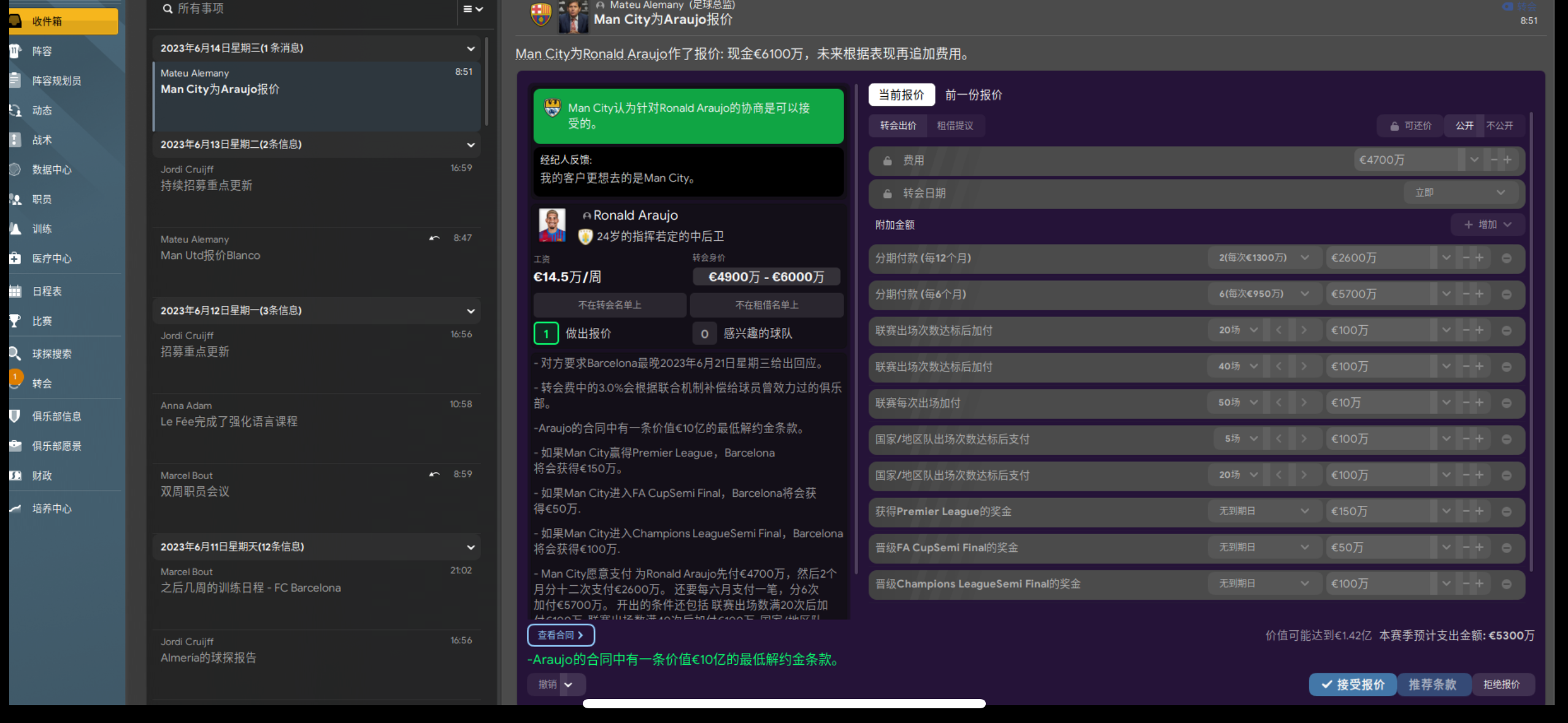
Task: Open the Man City为Araujo报价 inbox message
Action: [317, 96]
